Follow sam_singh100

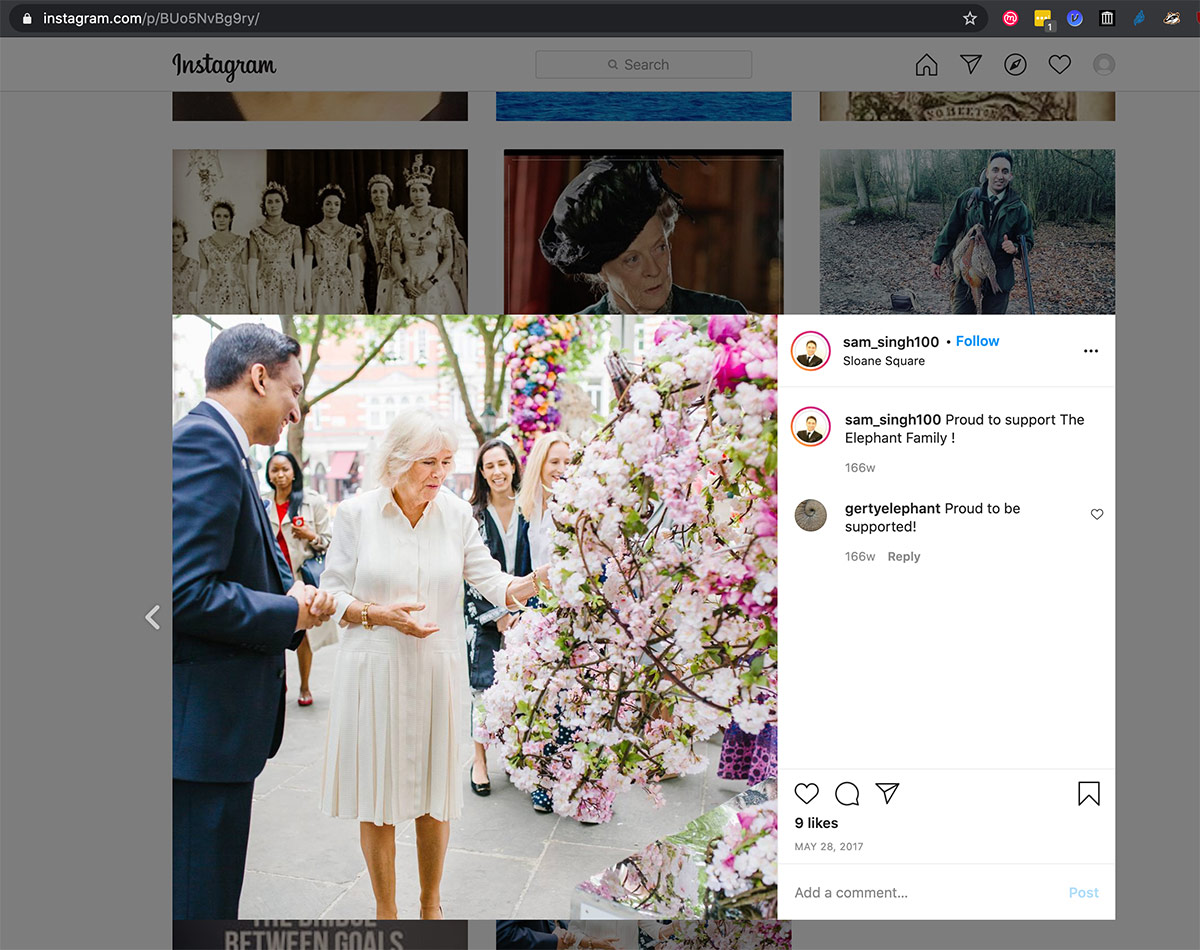977,341
